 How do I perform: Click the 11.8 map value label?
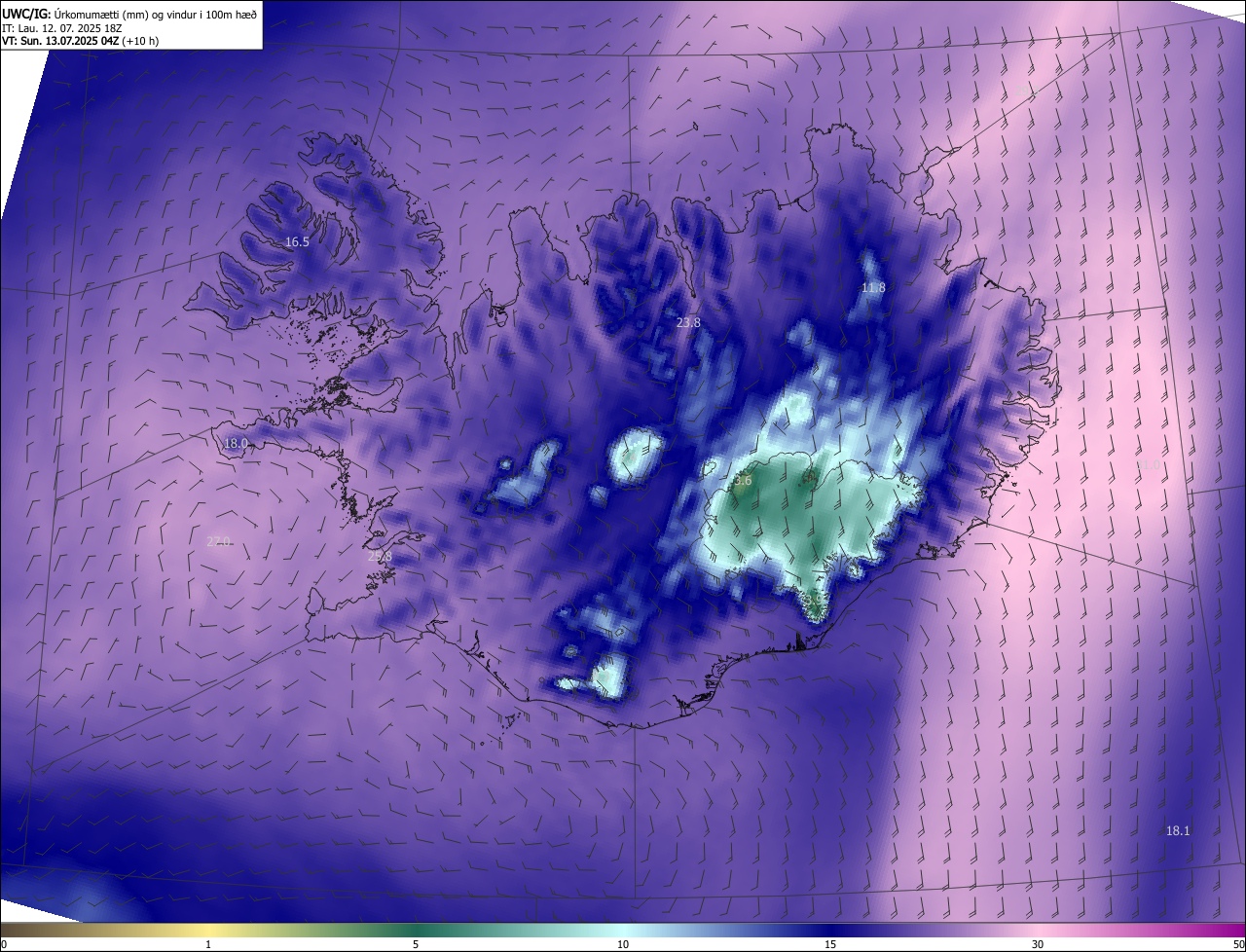[x=873, y=287]
